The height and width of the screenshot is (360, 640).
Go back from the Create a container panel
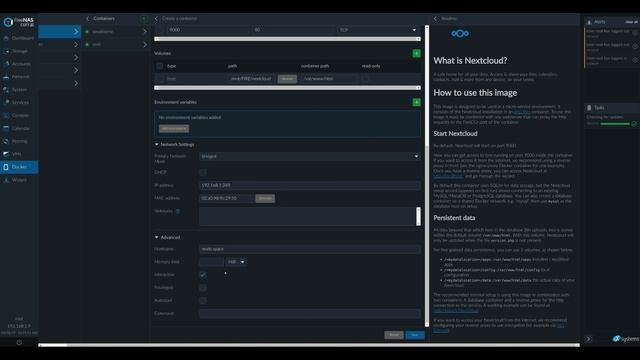[156, 18]
